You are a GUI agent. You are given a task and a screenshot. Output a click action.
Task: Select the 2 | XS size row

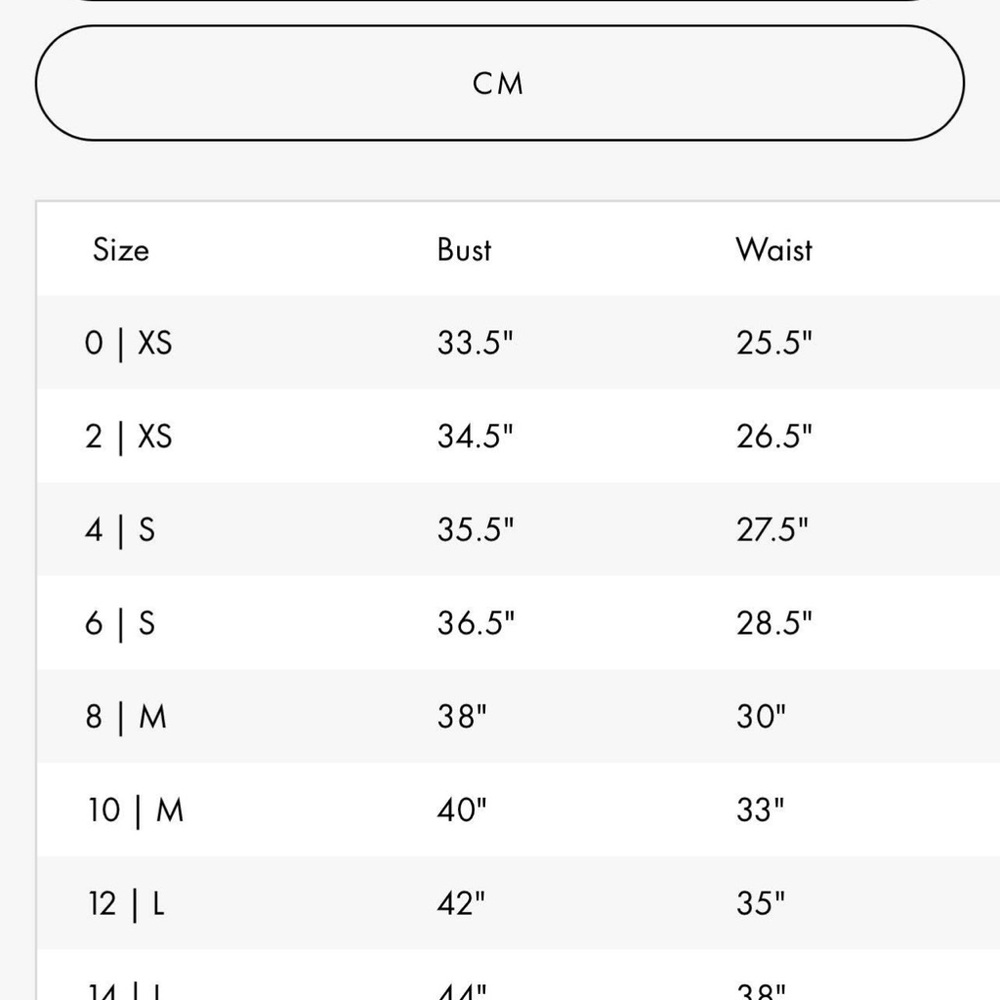tap(518, 436)
